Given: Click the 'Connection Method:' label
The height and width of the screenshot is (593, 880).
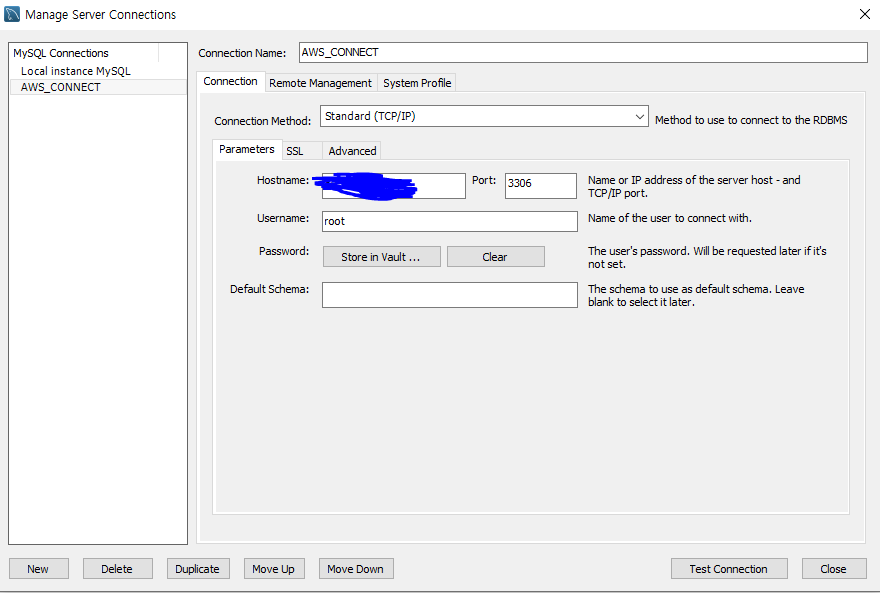Looking at the screenshot, I should [x=263, y=121].
